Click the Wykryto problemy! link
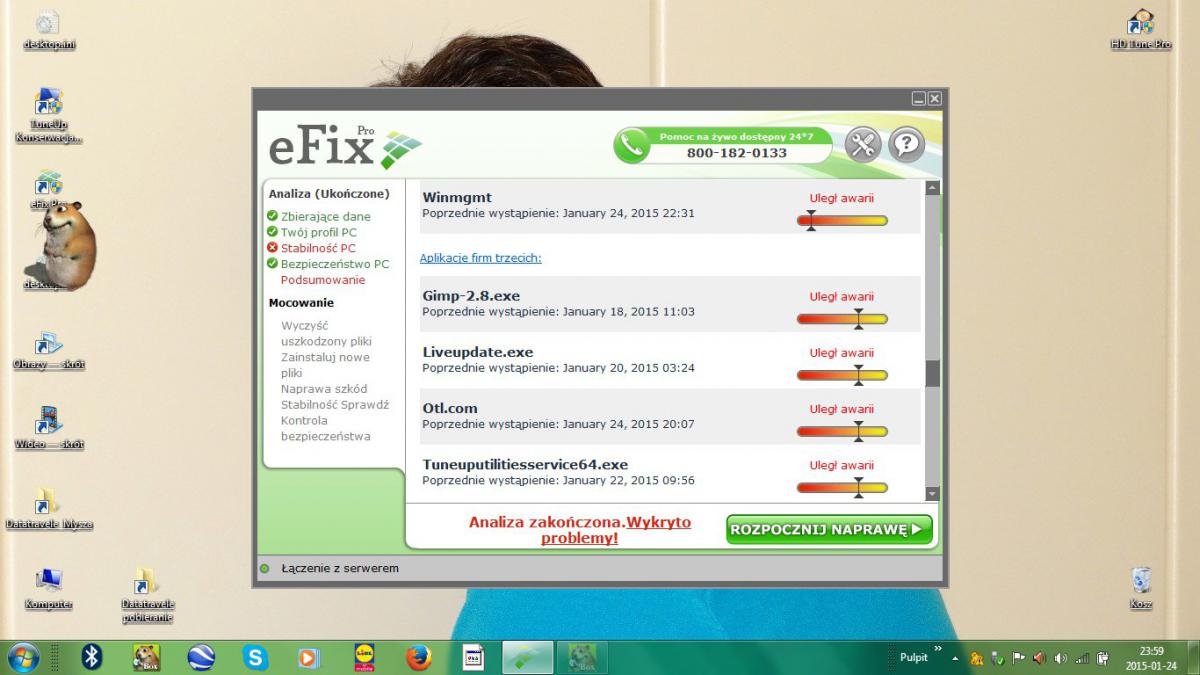 click(618, 530)
